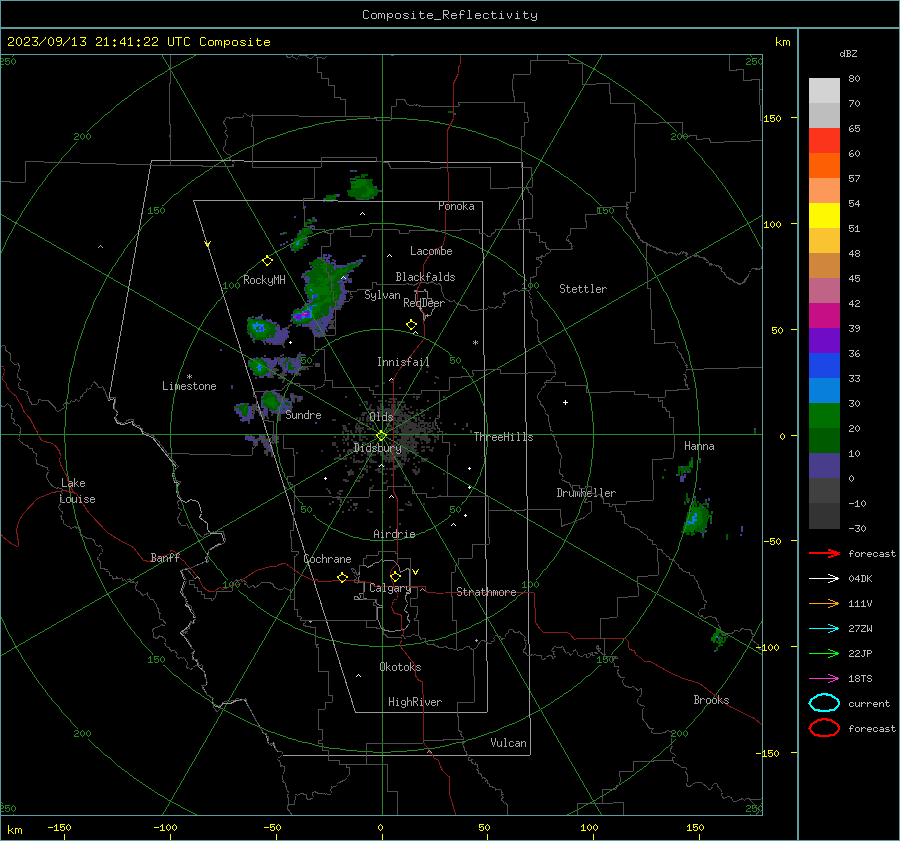The width and height of the screenshot is (900, 841).
Task: Click the orange 57–60 dBZ color swatch
Action: tap(824, 166)
